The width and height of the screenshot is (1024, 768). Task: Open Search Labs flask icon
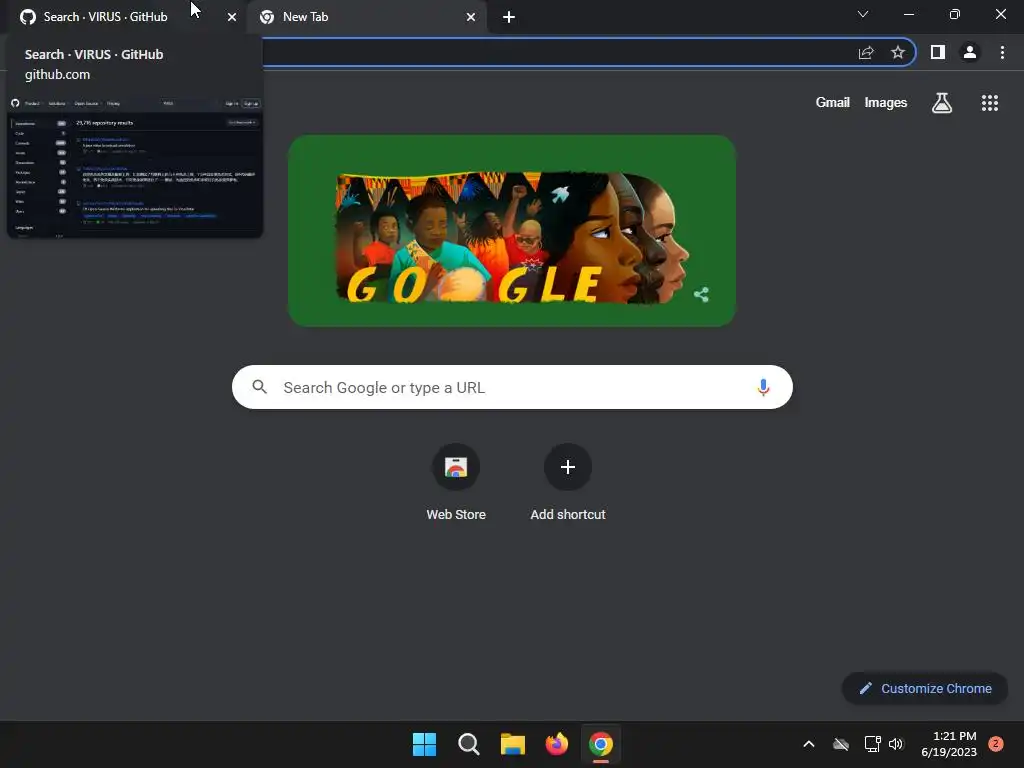[x=942, y=103]
